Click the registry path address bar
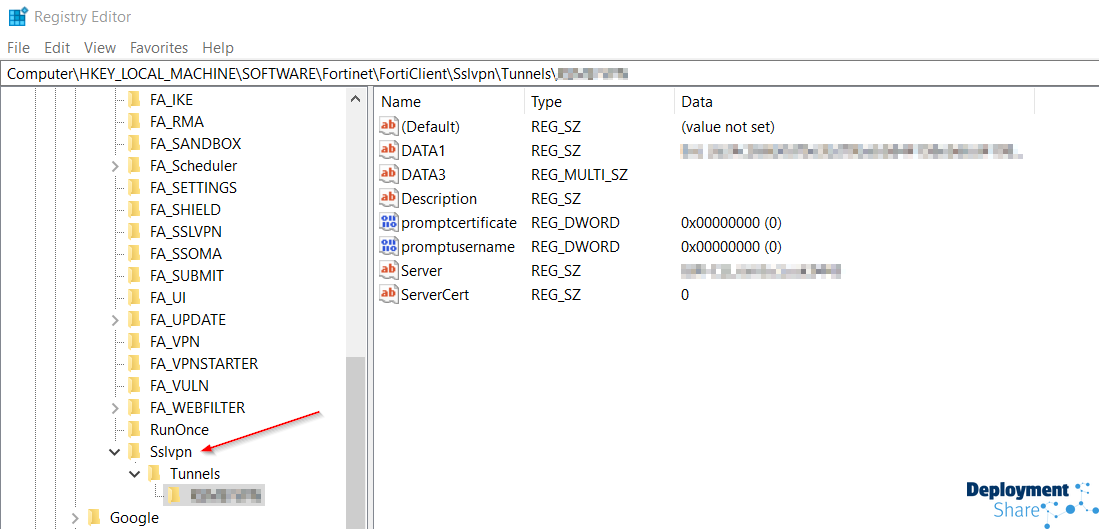 (x=549, y=73)
